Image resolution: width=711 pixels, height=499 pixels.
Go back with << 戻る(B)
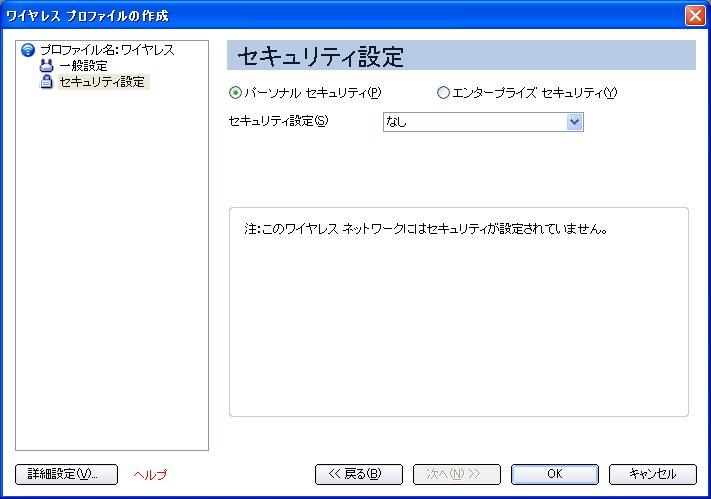pyautogui.click(x=359, y=475)
